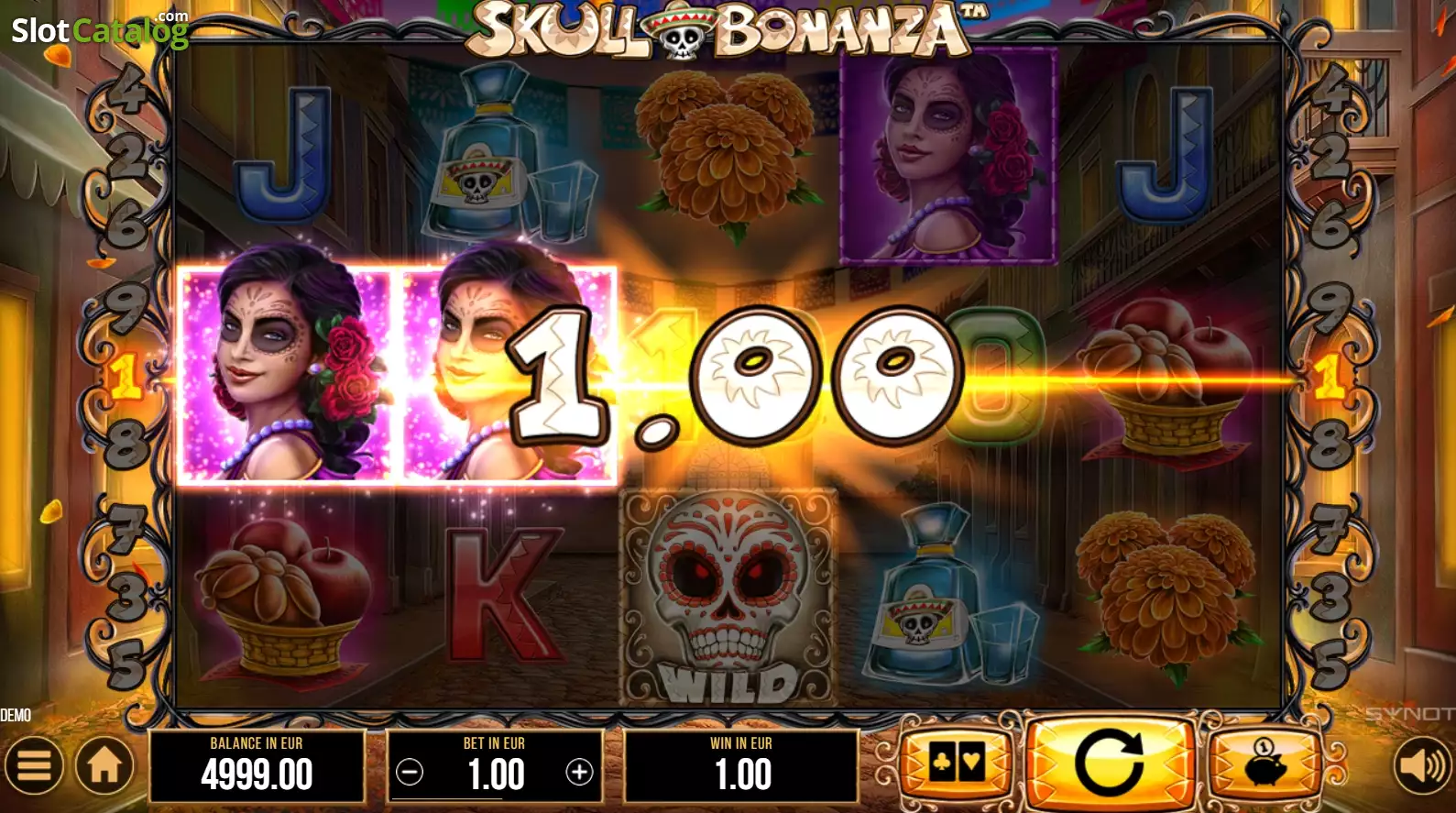Click the red K symbol
The width and height of the screenshot is (1456, 813).
coord(502,596)
